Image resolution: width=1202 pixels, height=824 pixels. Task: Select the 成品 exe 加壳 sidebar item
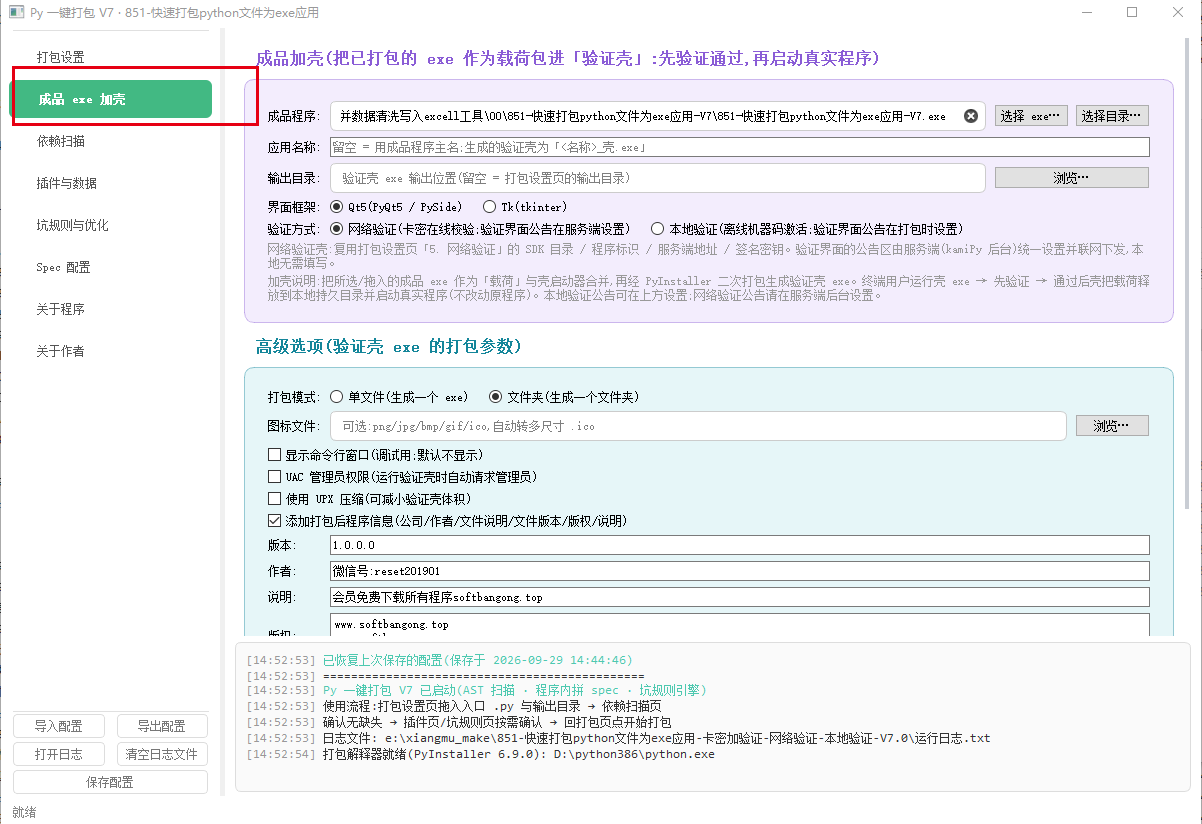click(x=110, y=99)
